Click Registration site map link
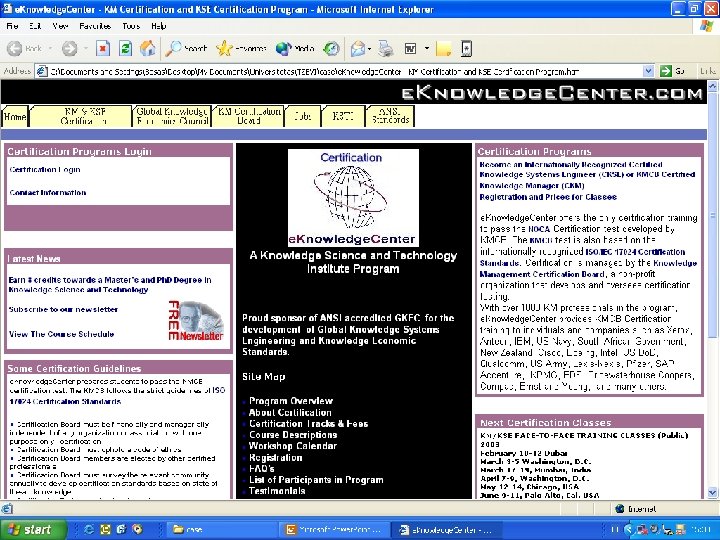720x540 pixels. (276, 457)
